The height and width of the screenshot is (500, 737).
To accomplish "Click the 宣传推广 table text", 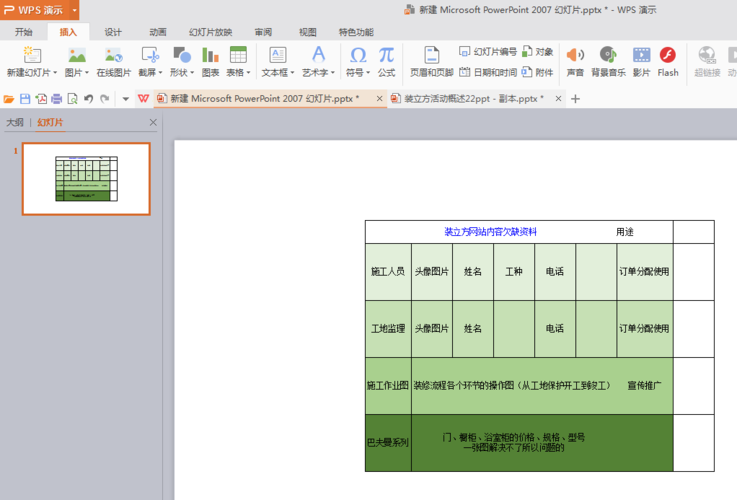I will (x=644, y=386).
